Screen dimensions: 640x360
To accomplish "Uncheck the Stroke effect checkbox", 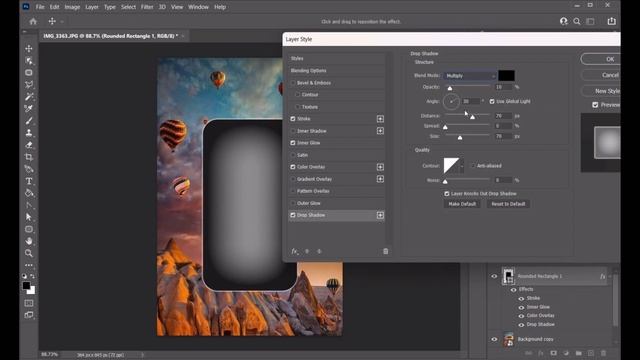I will tap(293, 119).
